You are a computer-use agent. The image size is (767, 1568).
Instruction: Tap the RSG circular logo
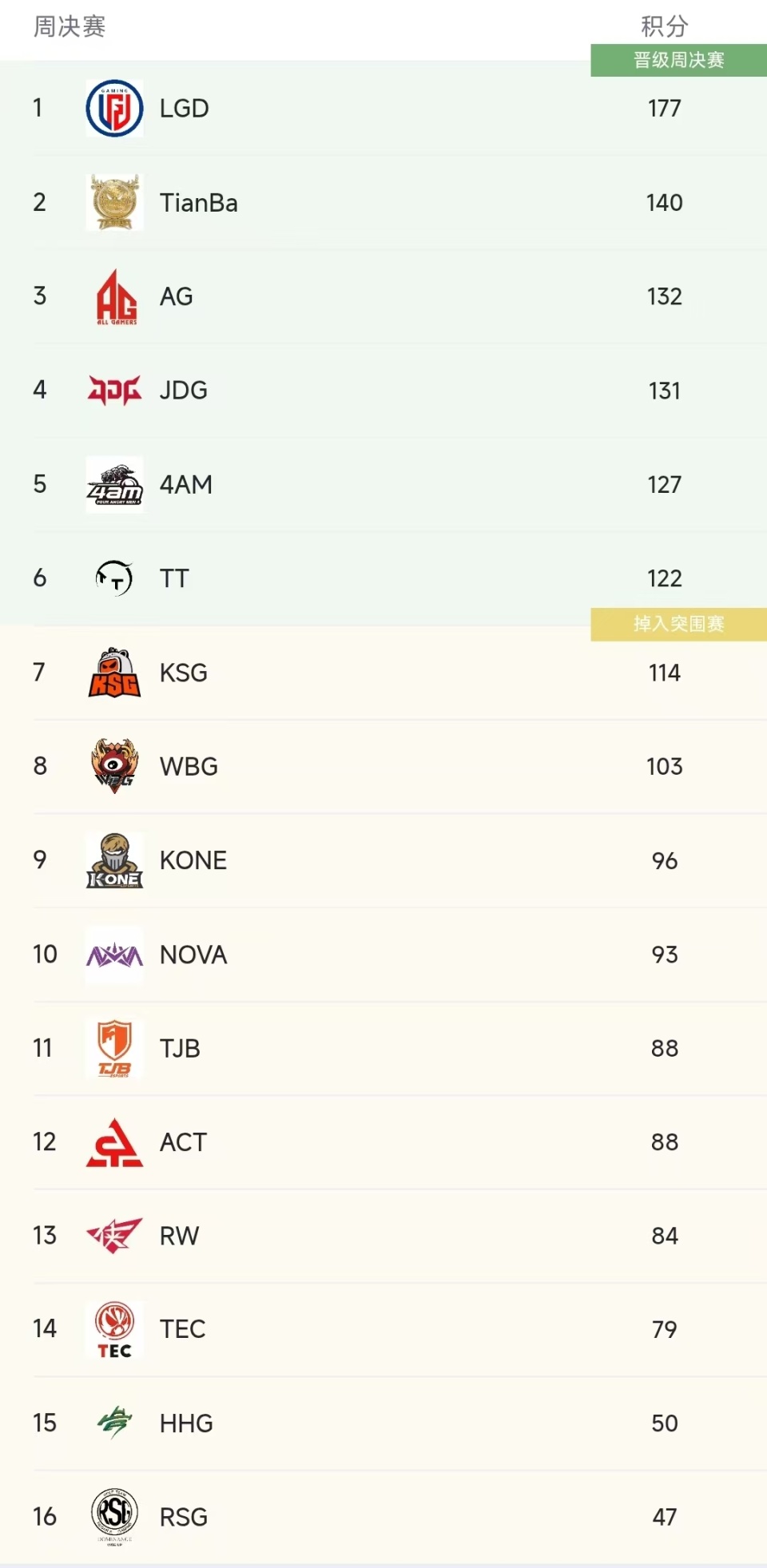point(114,1515)
